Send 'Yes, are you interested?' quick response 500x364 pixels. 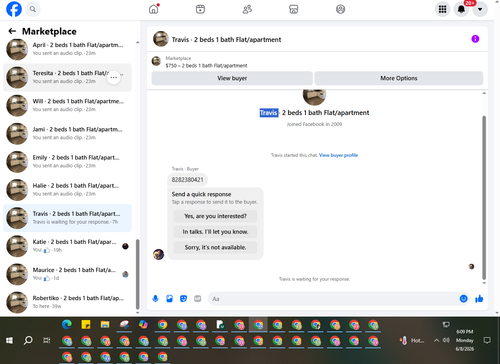(215, 216)
